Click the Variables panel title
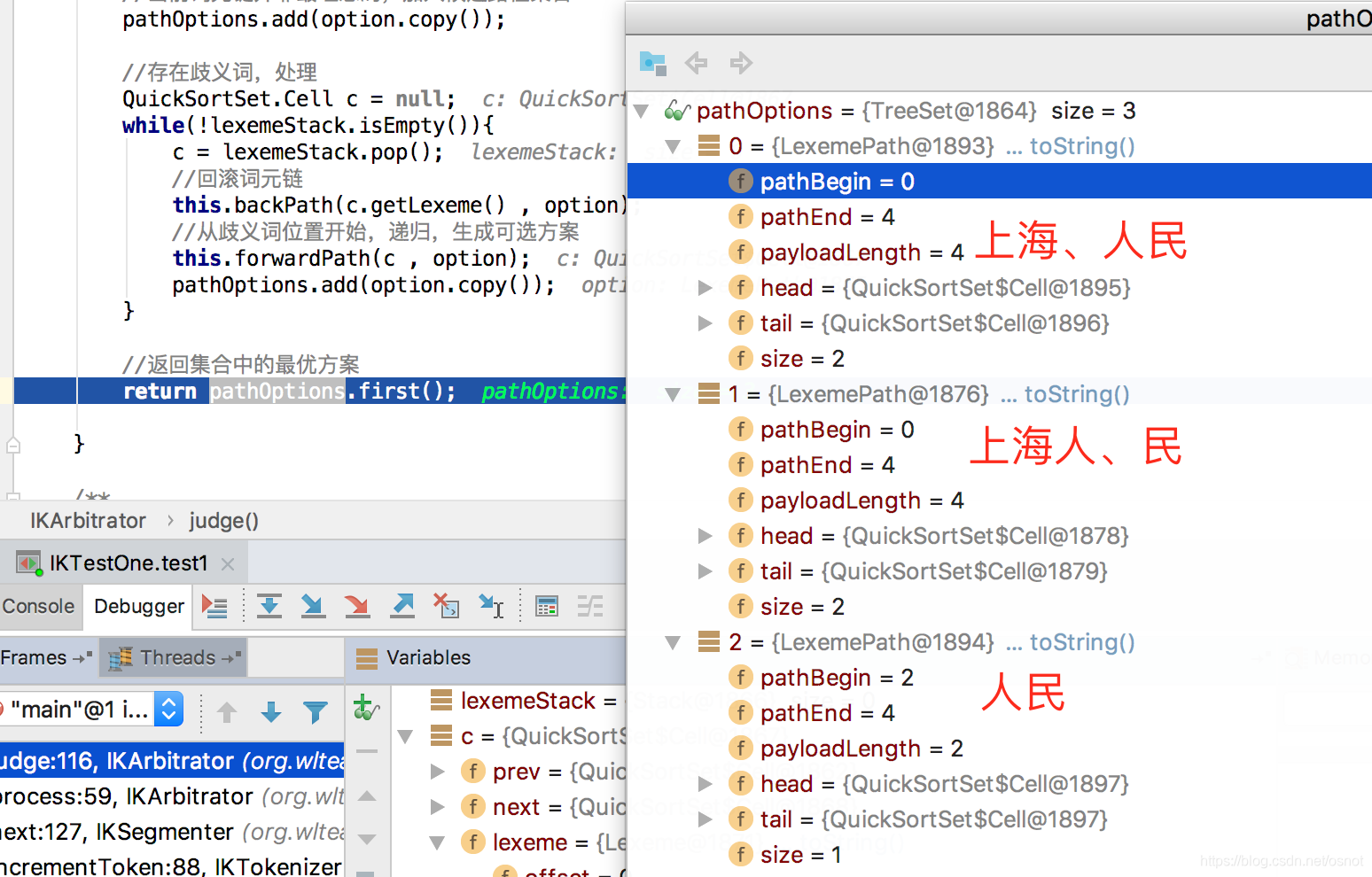 [428, 657]
